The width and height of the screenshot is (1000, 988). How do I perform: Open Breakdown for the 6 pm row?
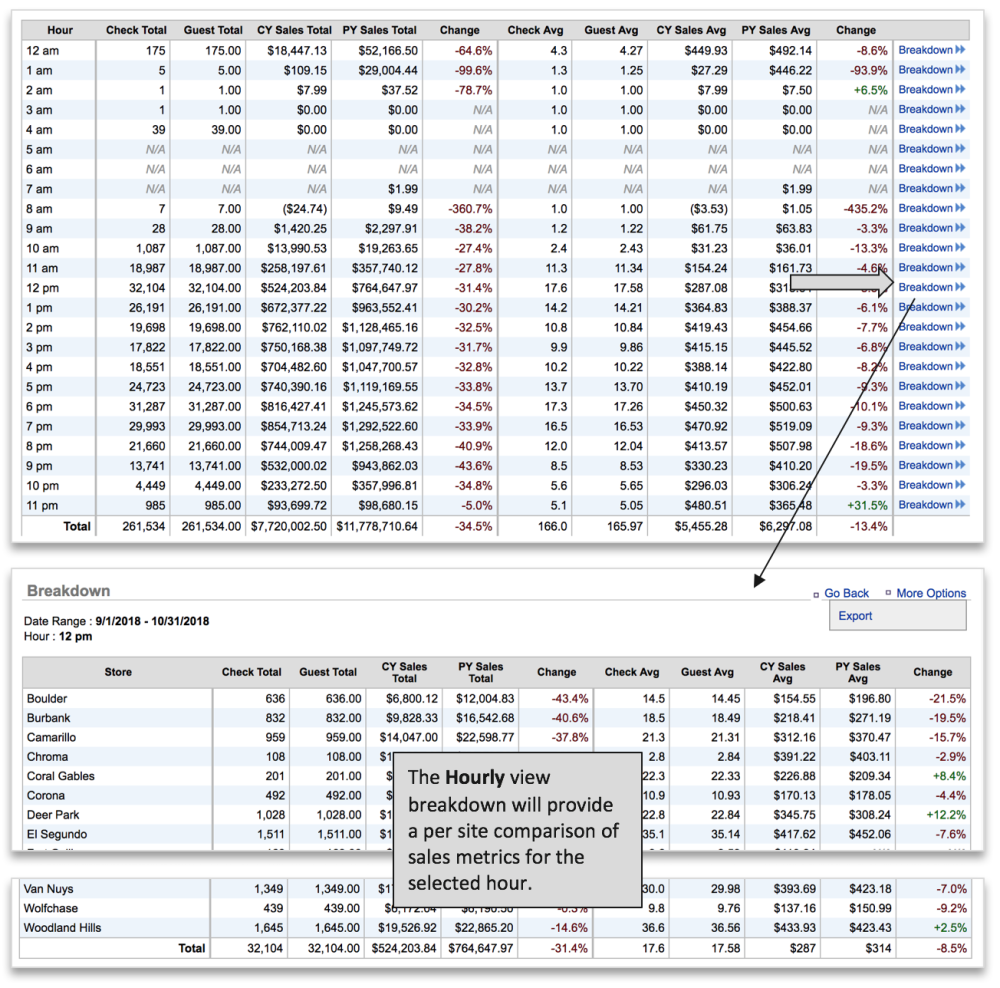931,406
